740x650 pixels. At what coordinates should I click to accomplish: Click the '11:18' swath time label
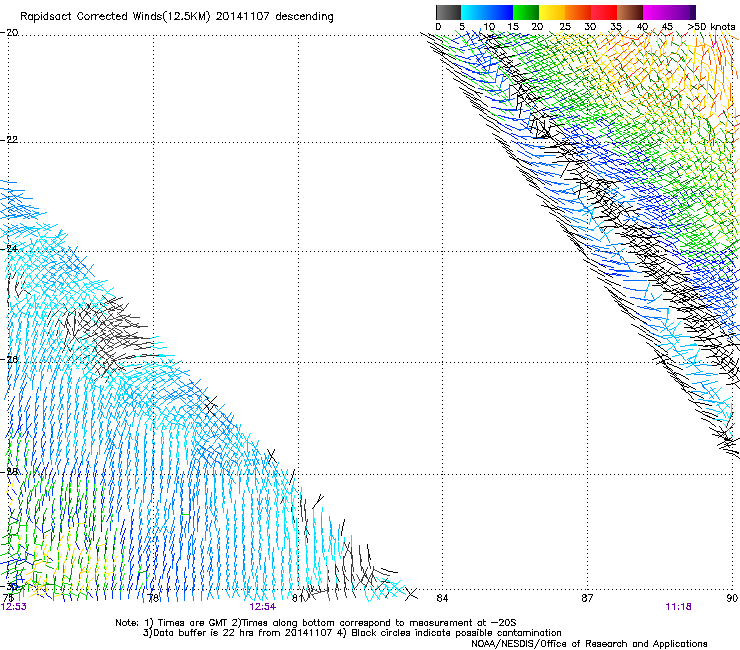(678, 607)
